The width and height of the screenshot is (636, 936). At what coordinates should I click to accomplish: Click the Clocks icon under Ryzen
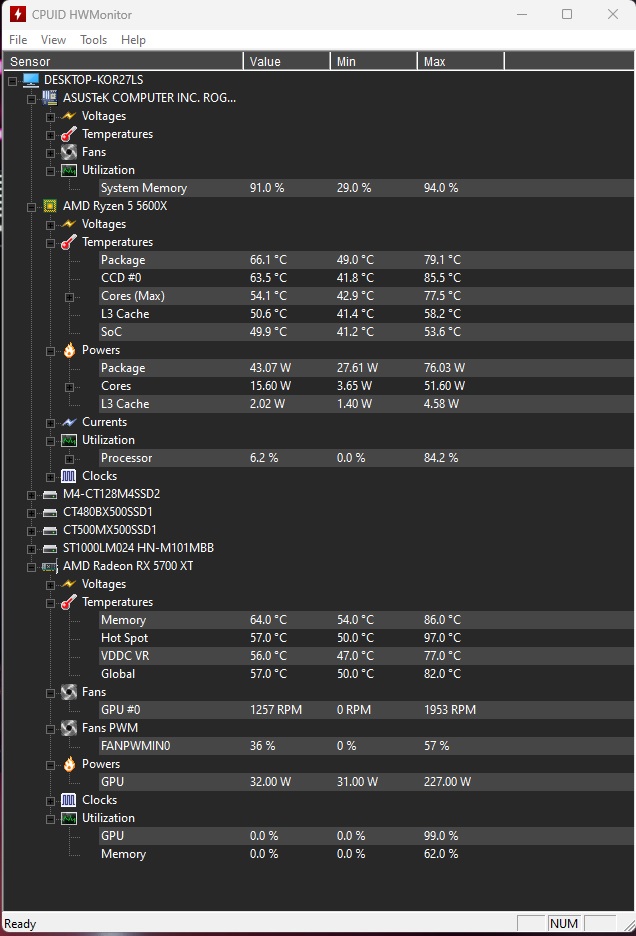pyautogui.click(x=69, y=476)
